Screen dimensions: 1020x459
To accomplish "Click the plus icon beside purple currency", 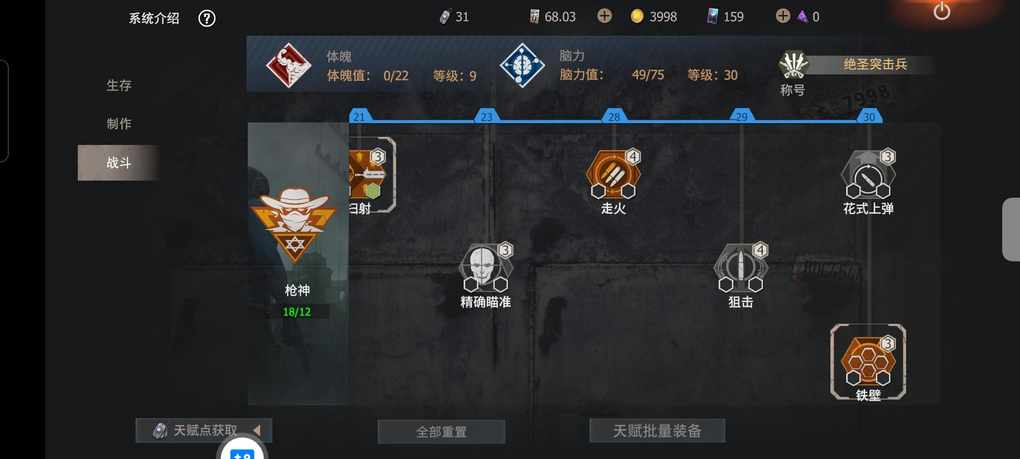I will [x=783, y=16].
